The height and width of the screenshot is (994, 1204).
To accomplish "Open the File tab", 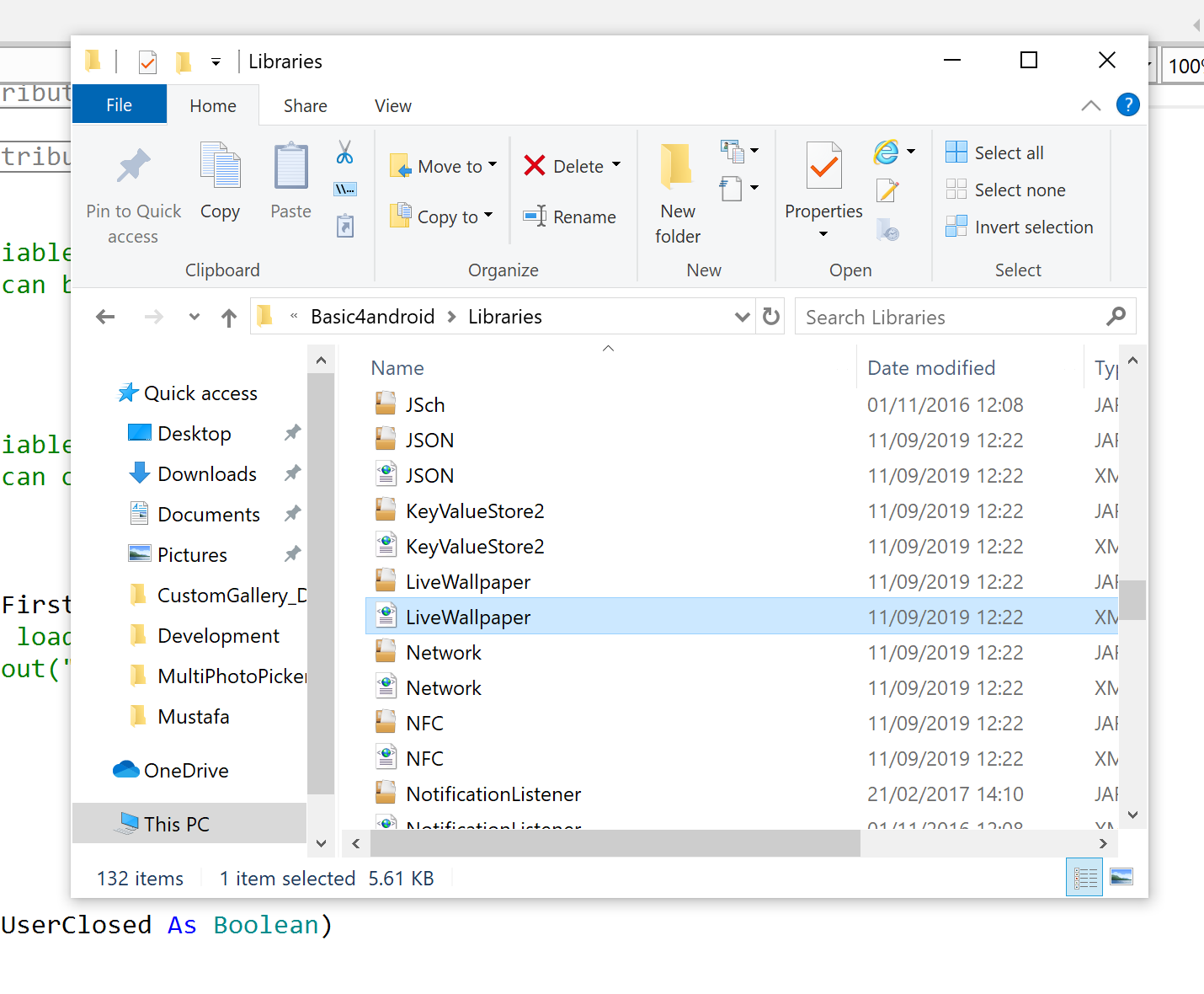I will point(119,105).
